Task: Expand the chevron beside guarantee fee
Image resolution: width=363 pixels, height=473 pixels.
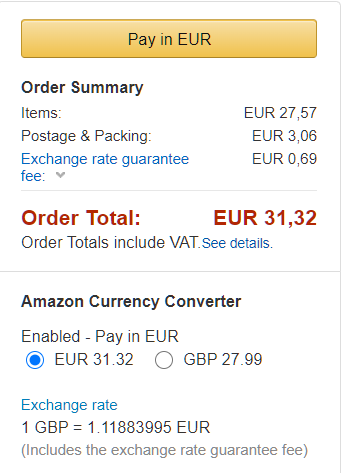Action: 60,175
